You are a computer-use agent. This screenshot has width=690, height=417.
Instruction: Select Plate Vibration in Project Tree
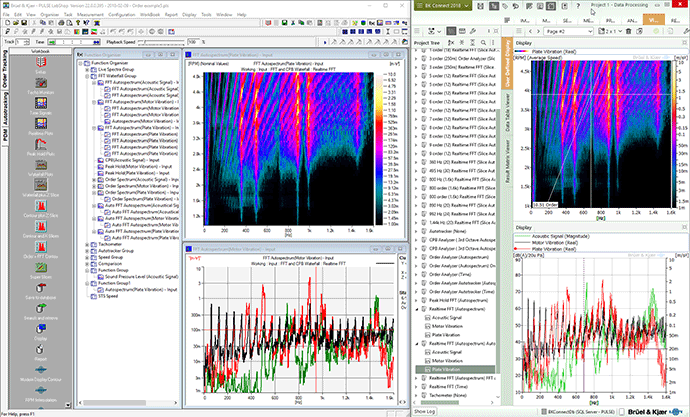tap(445, 369)
